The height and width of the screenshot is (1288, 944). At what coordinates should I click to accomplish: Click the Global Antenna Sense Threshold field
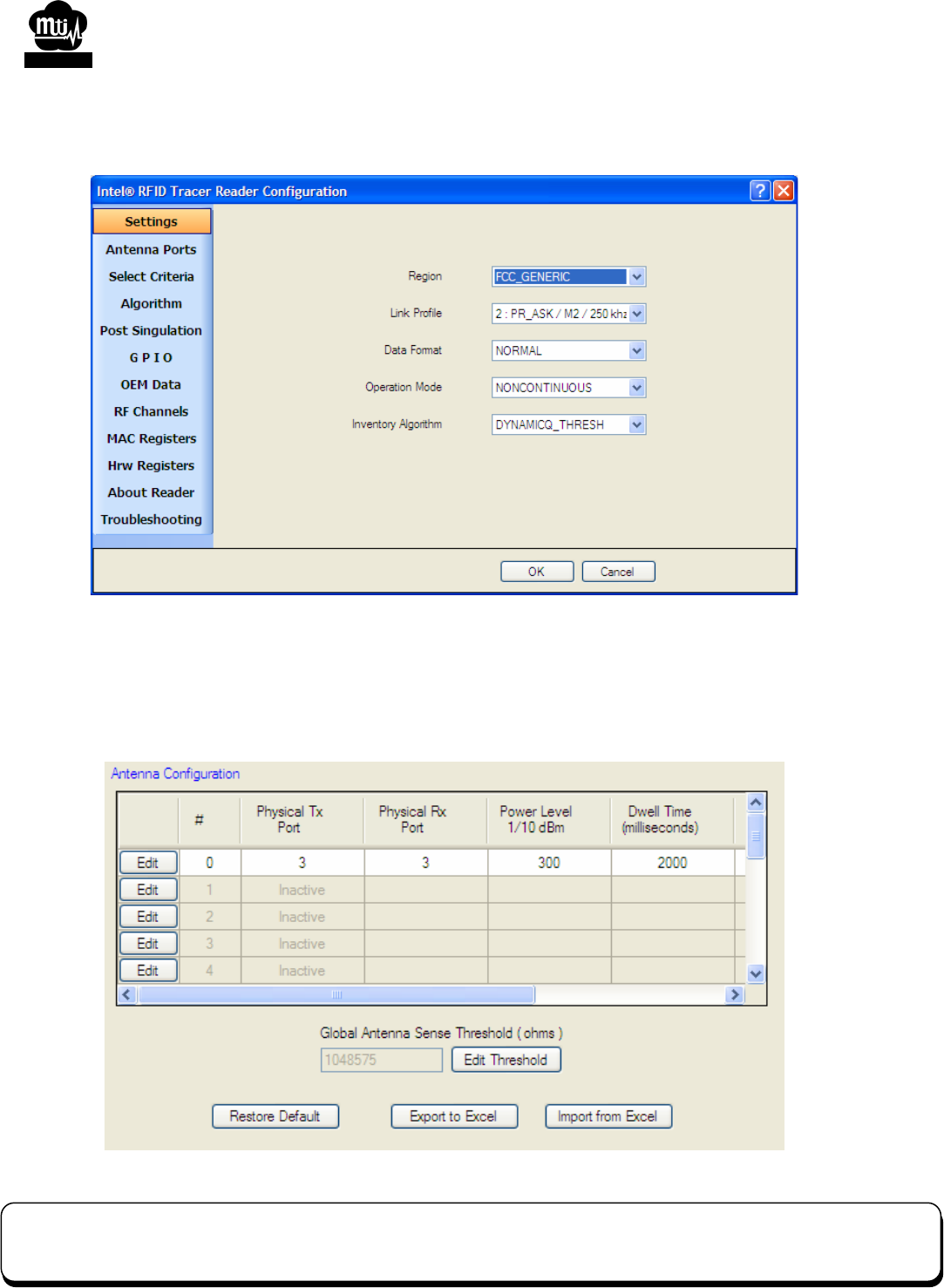(x=382, y=1060)
